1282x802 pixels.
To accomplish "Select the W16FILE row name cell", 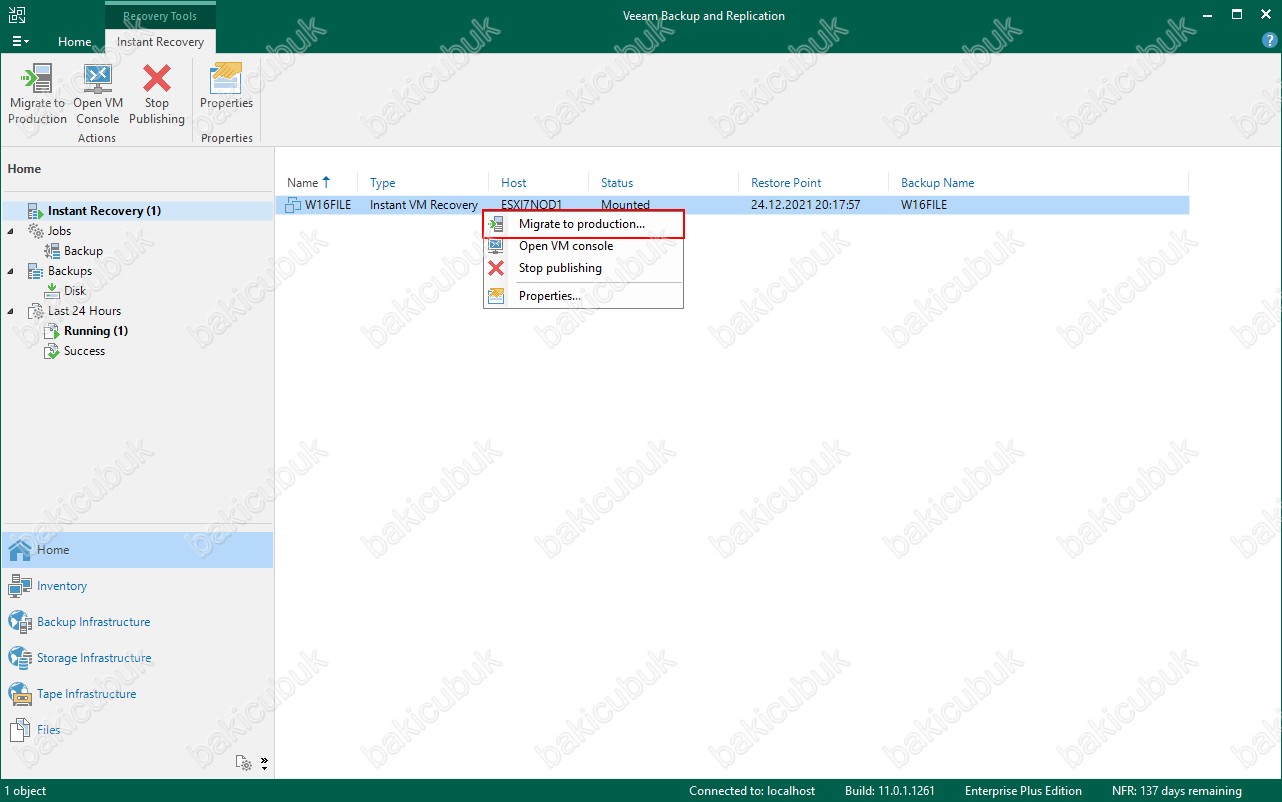I will click(x=328, y=205).
